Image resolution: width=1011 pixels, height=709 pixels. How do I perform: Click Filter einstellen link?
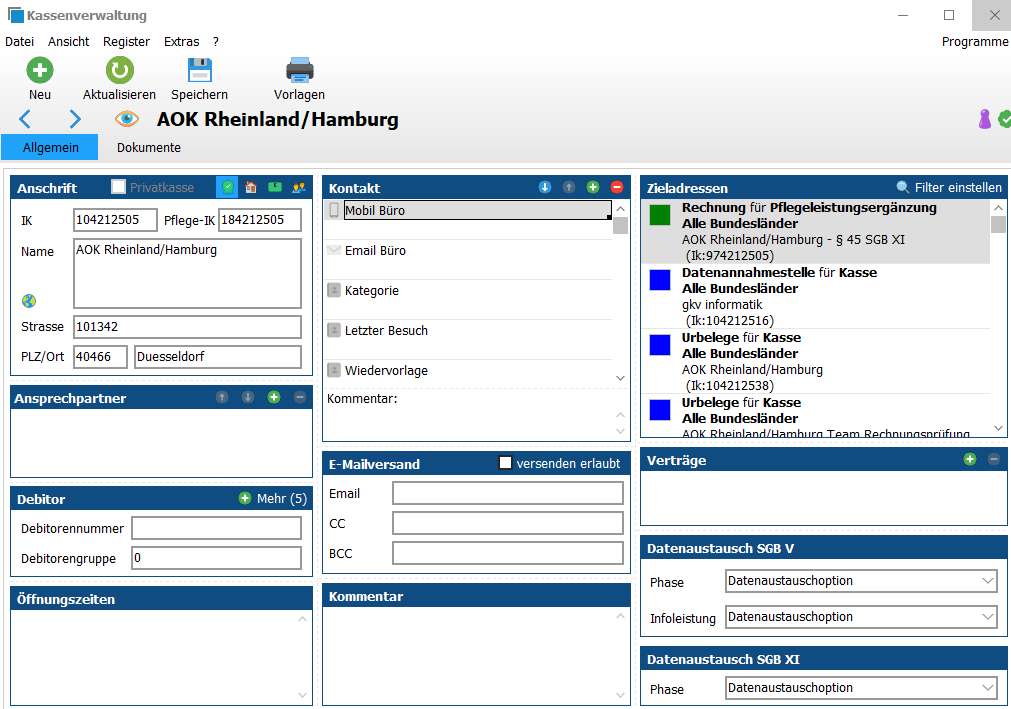[958, 187]
